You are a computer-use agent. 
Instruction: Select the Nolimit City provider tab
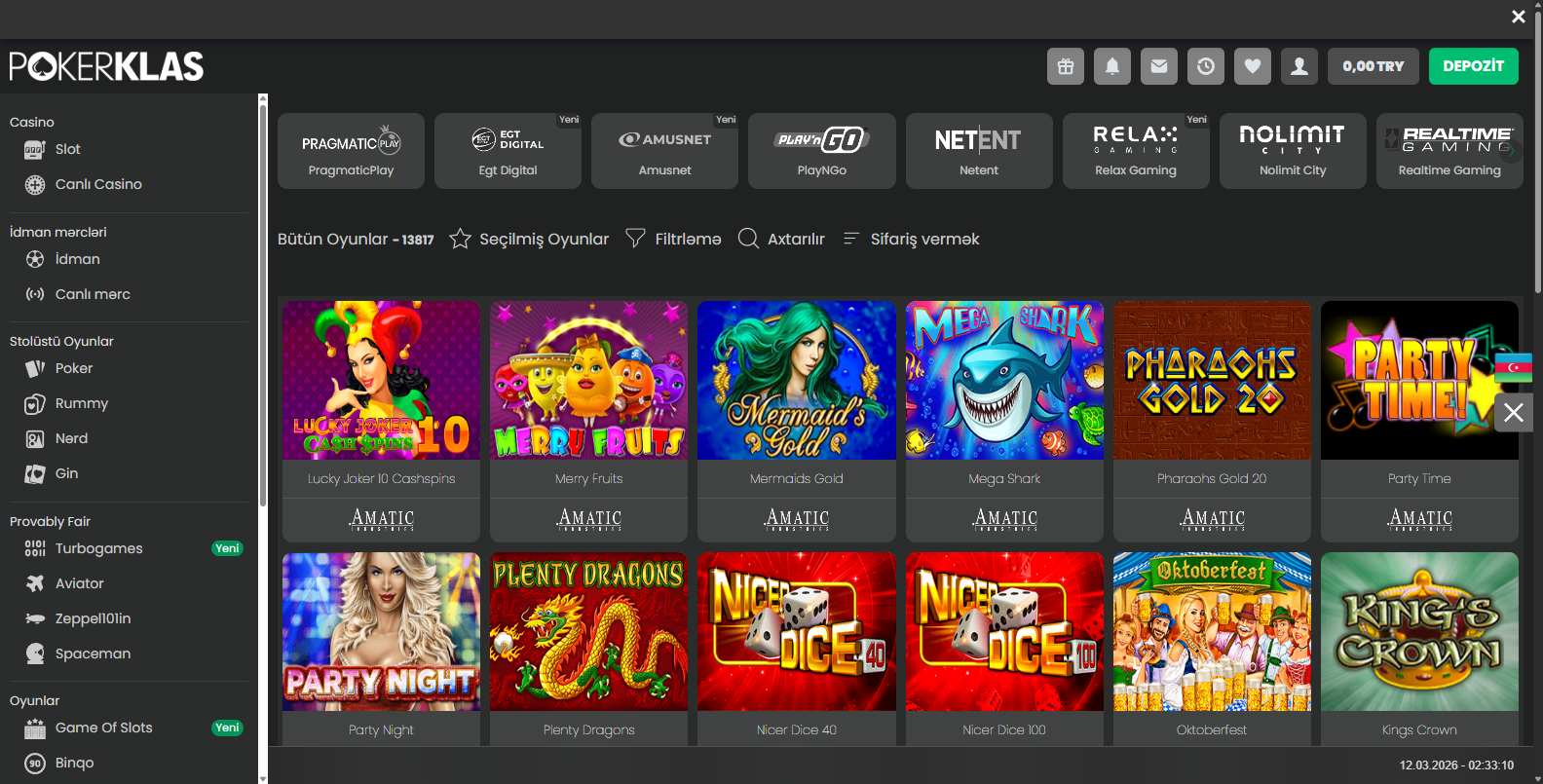coord(1293,151)
